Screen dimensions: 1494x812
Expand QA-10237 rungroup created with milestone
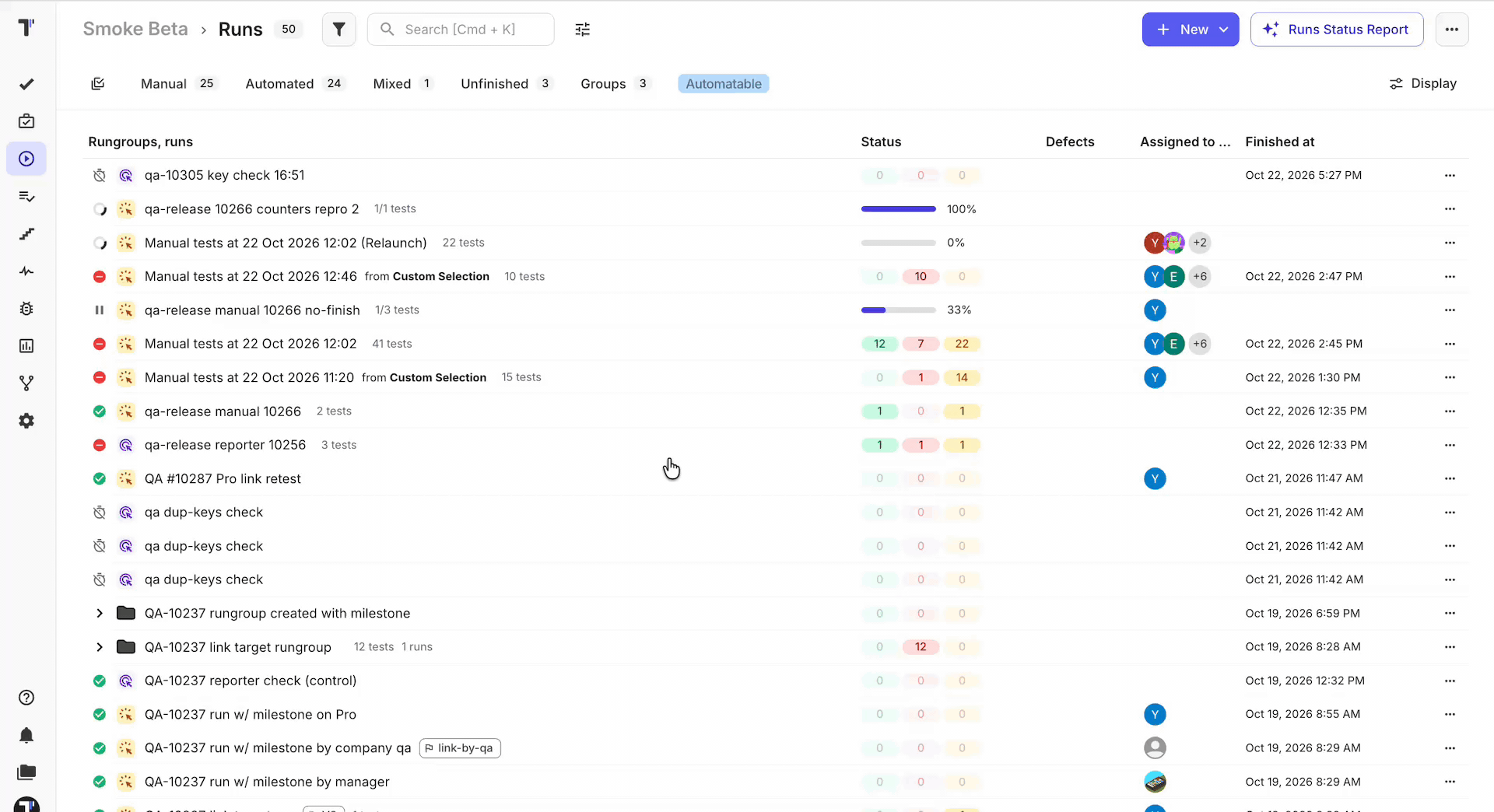click(100, 614)
